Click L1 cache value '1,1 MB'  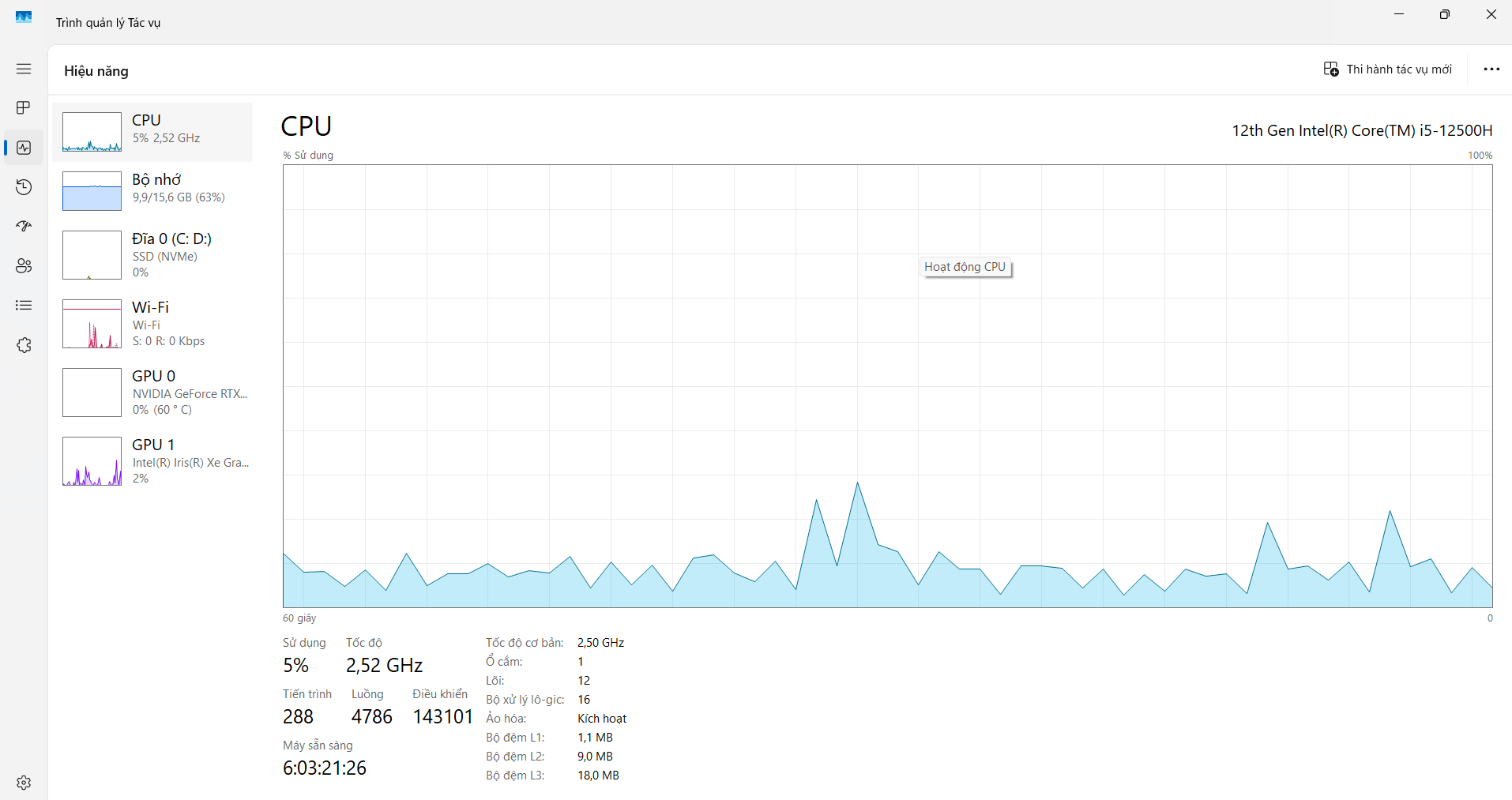click(x=595, y=738)
